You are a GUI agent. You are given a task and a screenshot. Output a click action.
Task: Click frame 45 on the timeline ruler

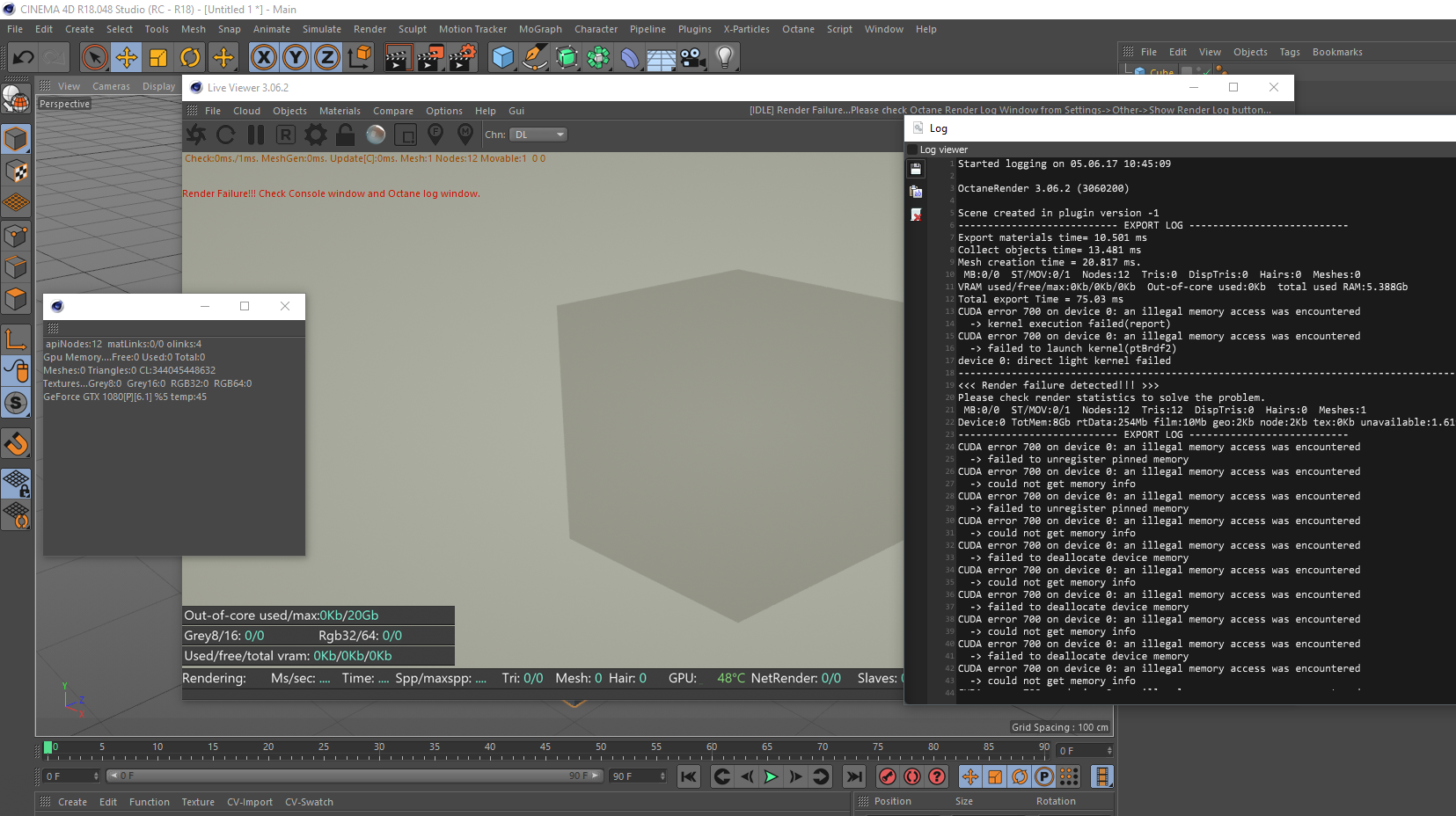pos(545,748)
